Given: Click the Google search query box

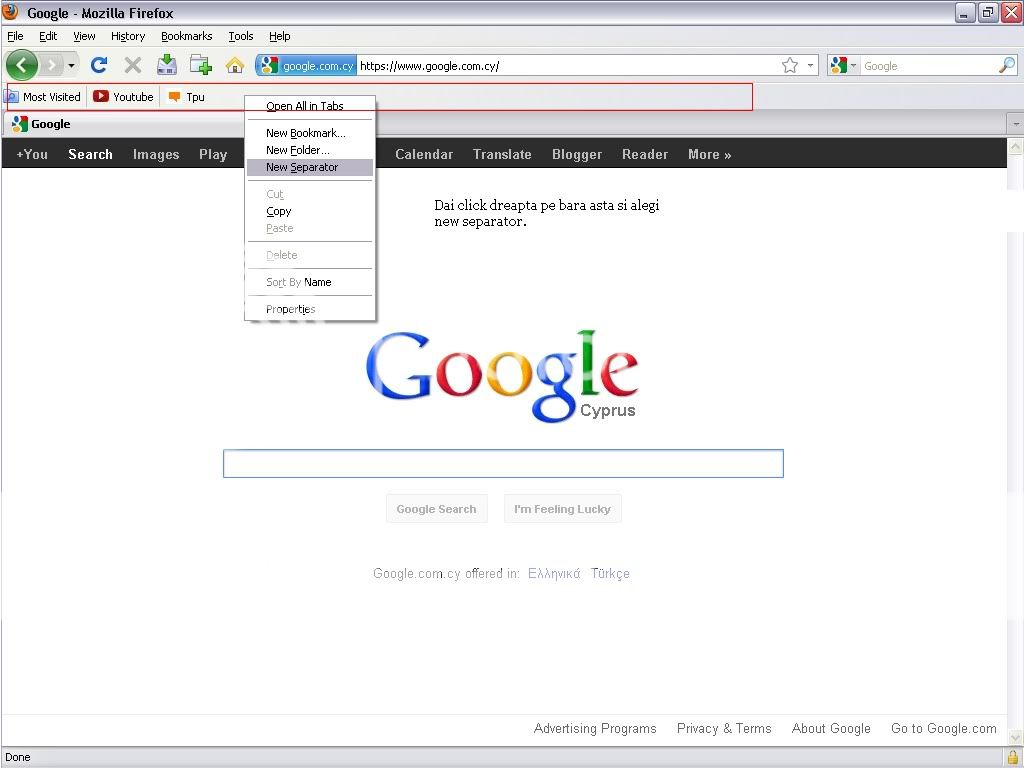Looking at the screenshot, I should coord(503,464).
